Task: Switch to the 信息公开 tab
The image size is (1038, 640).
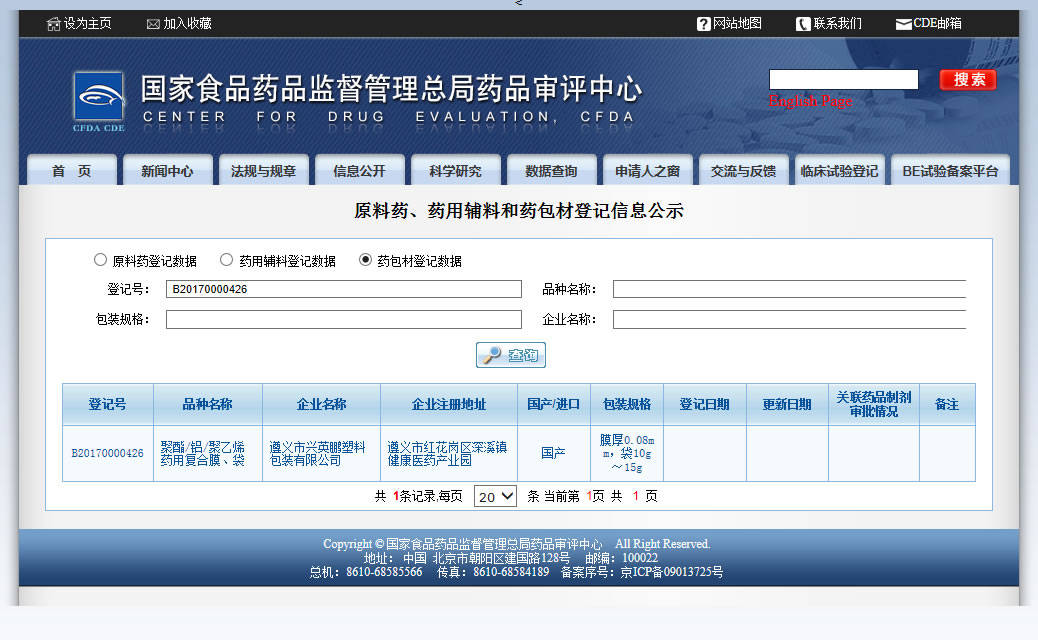Action: point(359,171)
